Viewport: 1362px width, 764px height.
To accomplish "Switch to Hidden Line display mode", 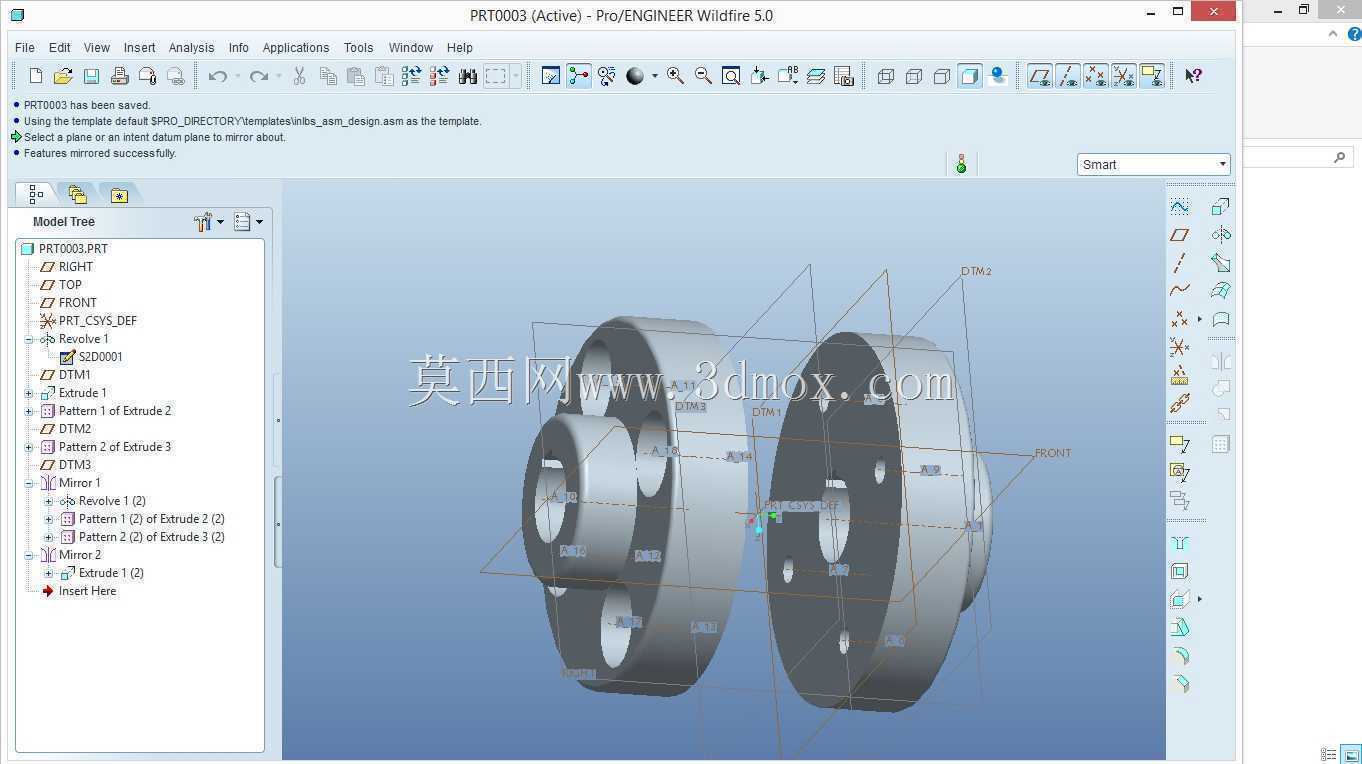I will [x=913, y=76].
